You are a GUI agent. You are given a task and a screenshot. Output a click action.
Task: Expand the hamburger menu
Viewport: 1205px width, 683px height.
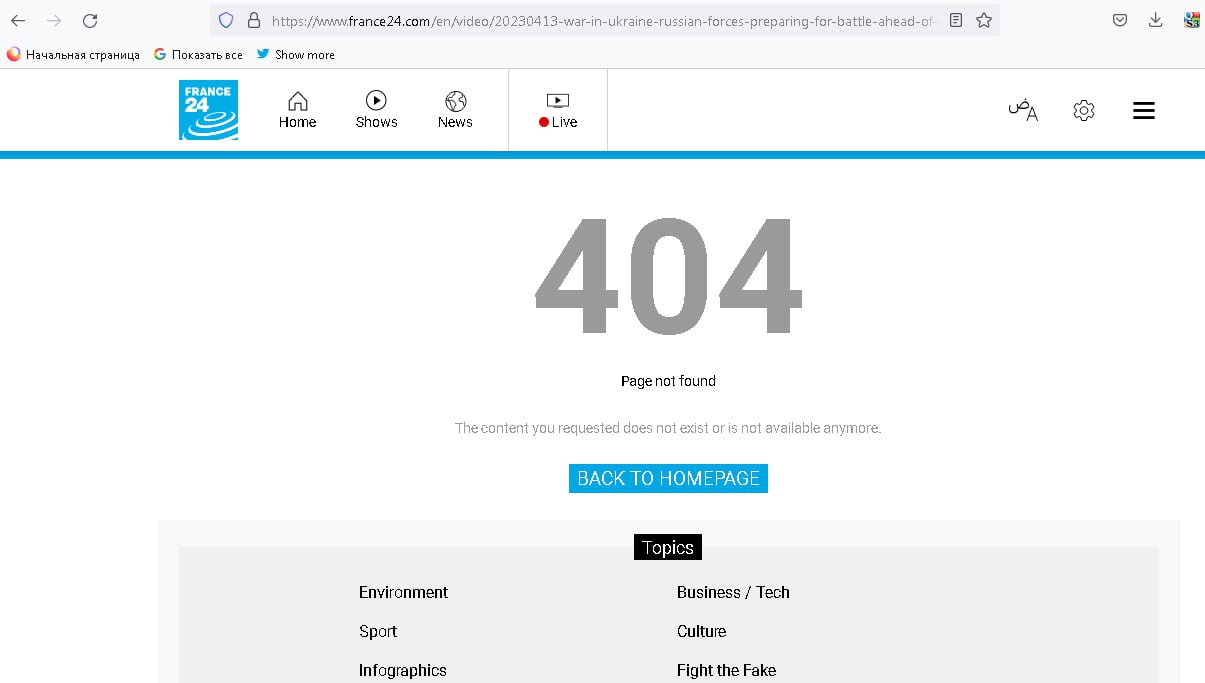(x=1144, y=110)
